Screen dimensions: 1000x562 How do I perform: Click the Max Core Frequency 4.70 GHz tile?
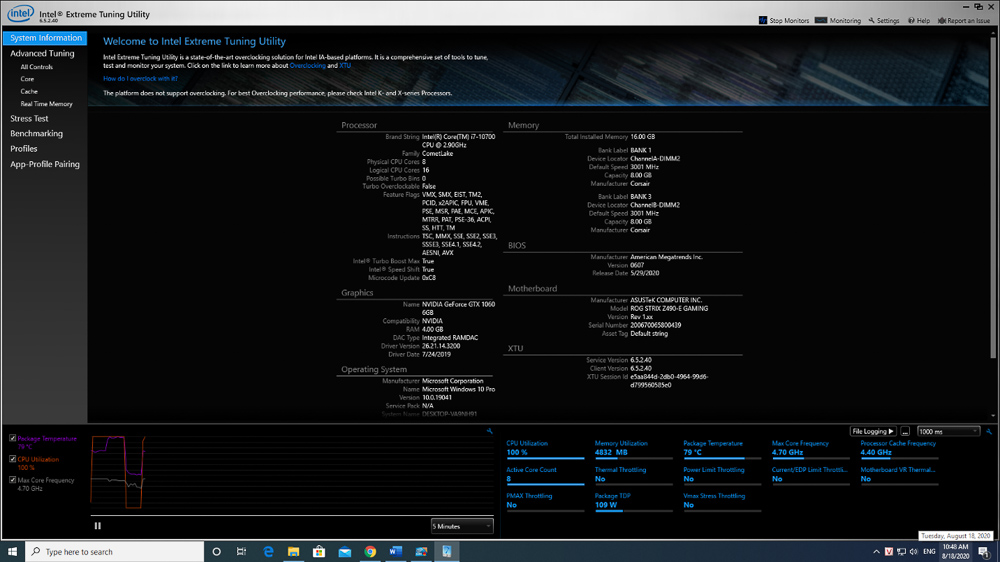pyautogui.click(x=811, y=449)
